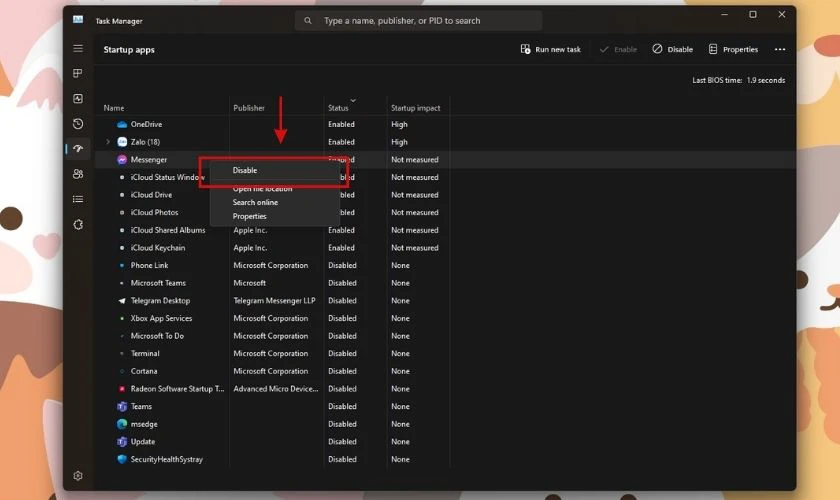Click the search box for name, publisher, PID
The width and height of the screenshot is (840, 500).
pyautogui.click(x=418, y=20)
